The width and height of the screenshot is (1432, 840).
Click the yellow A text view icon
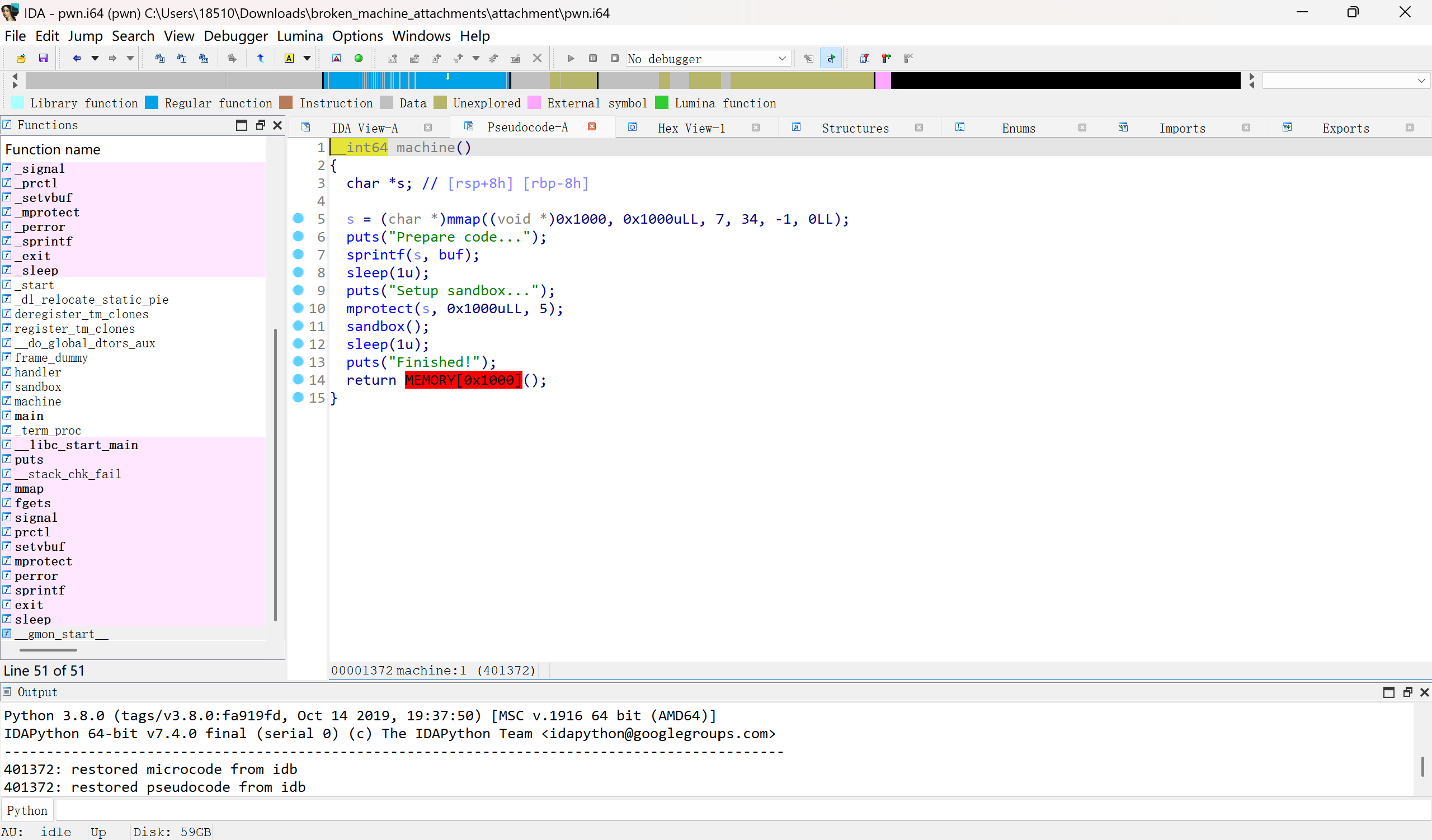[x=289, y=58]
